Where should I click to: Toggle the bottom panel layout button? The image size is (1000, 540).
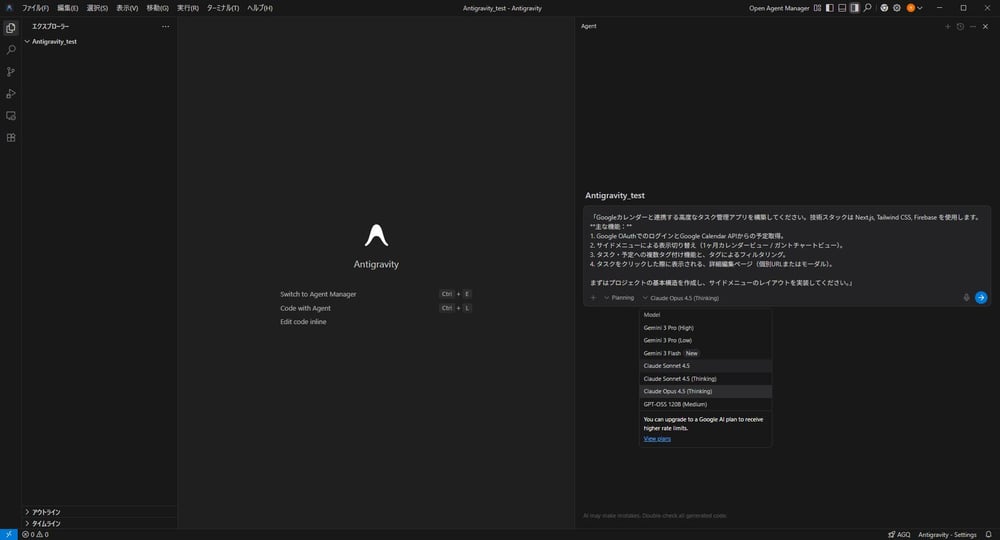coord(841,8)
